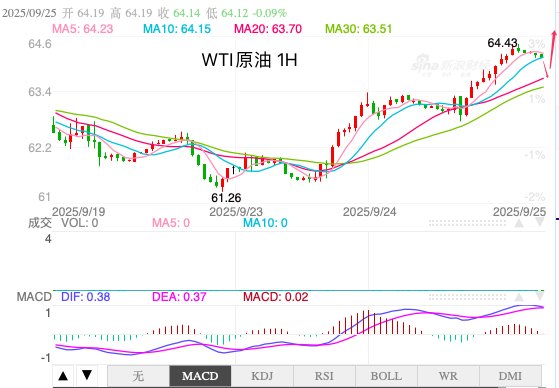559x388 pixels.
Task: Click the MA30 legend label in green
Action: [359, 29]
